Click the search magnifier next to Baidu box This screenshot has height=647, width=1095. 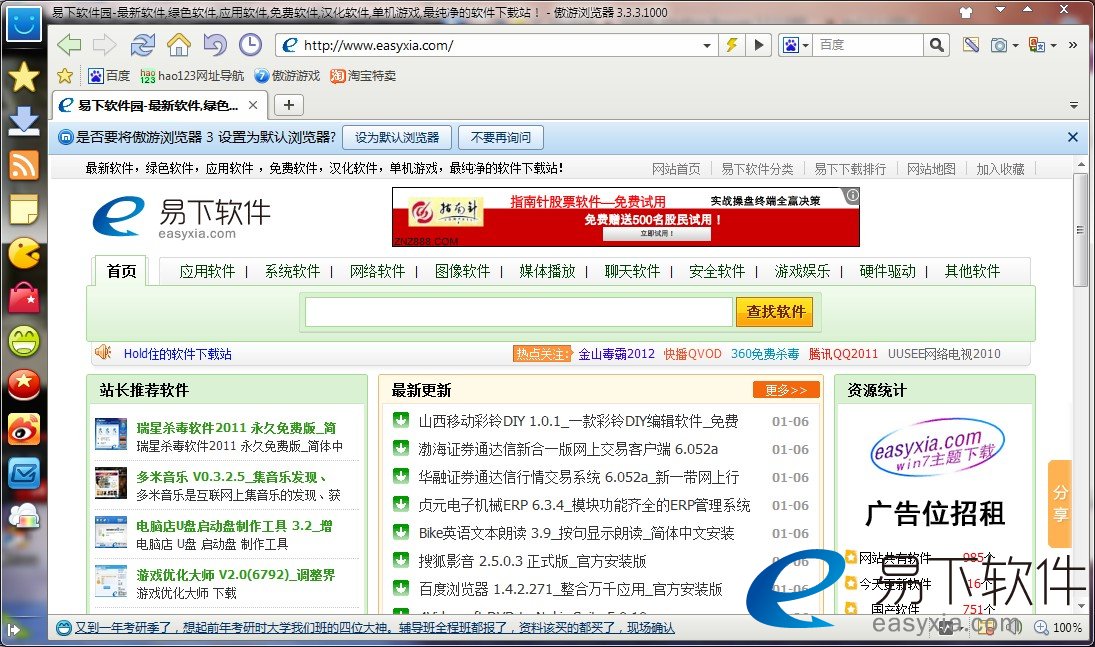coord(936,45)
